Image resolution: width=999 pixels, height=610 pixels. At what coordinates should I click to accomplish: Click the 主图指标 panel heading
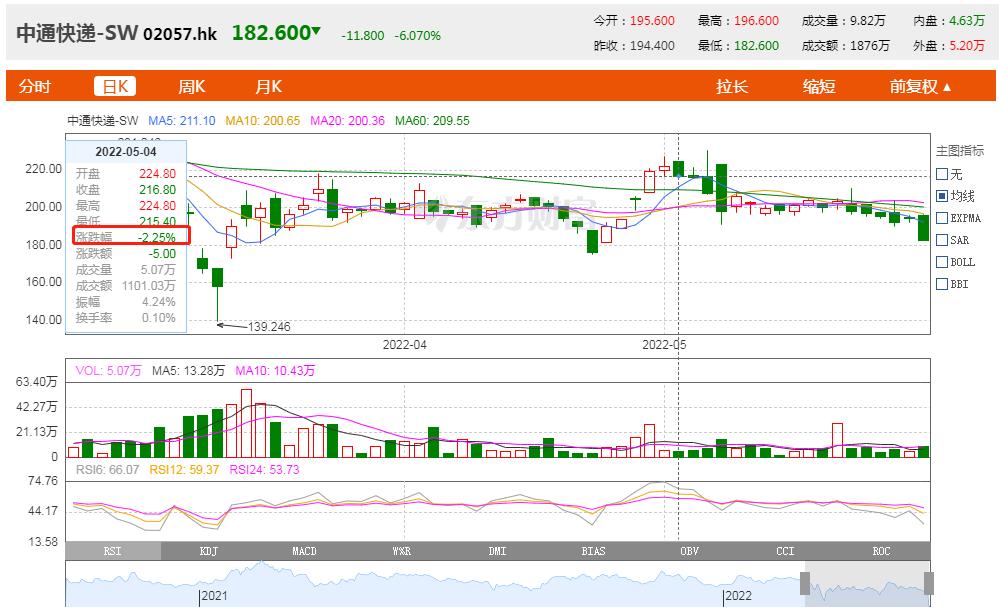(x=959, y=150)
